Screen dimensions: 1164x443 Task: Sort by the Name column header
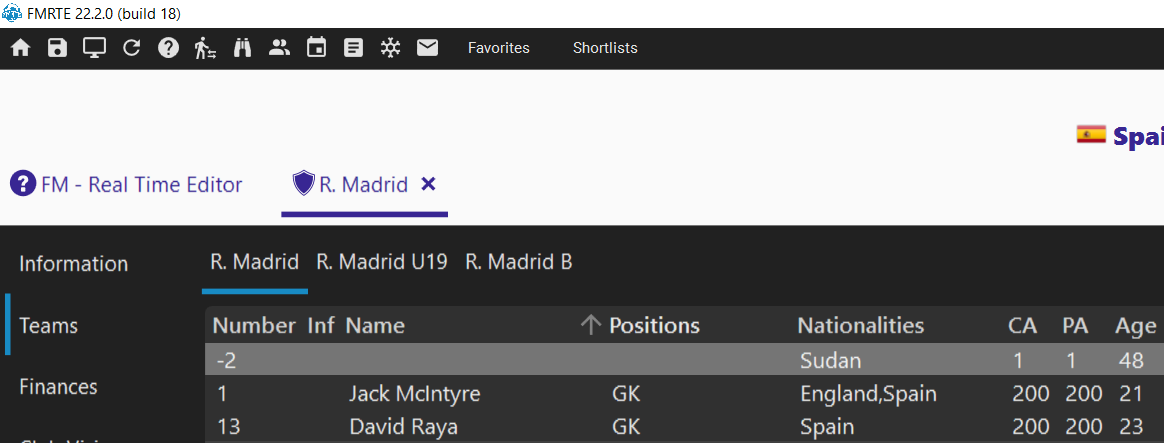point(375,326)
